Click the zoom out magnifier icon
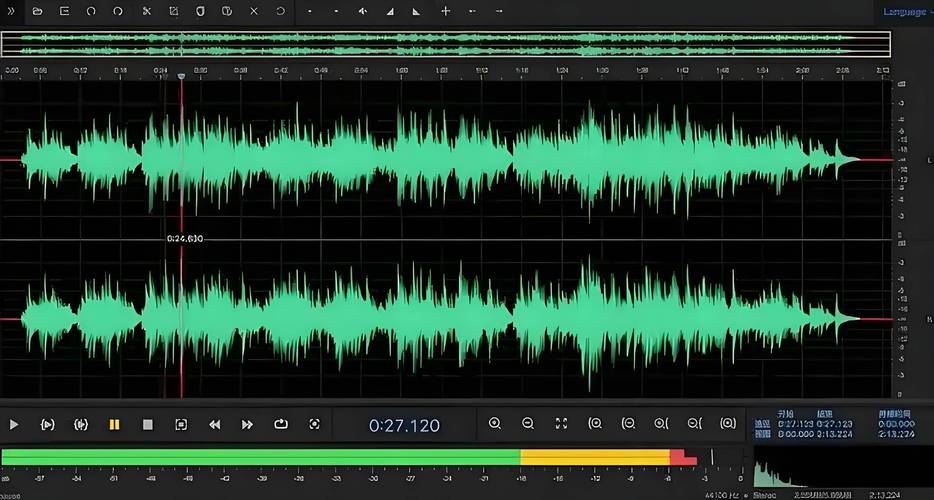The image size is (934, 500). [528, 423]
